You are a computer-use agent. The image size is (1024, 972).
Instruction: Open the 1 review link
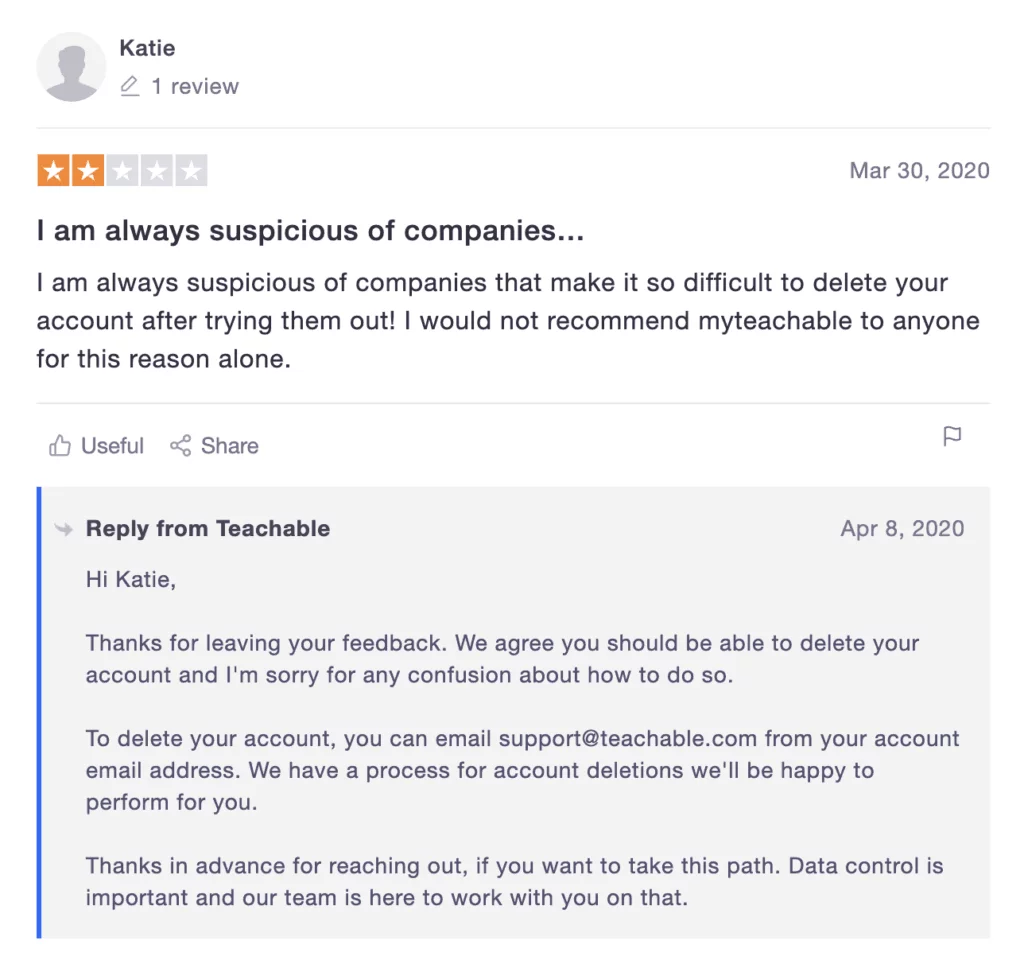pyautogui.click(x=195, y=86)
